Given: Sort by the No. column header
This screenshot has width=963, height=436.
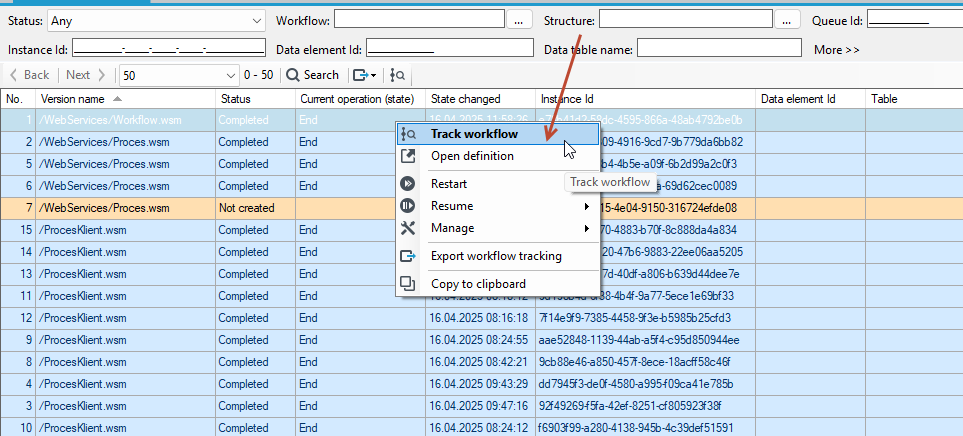Looking at the screenshot, I should pyautogui.click(x=18, y=99).
